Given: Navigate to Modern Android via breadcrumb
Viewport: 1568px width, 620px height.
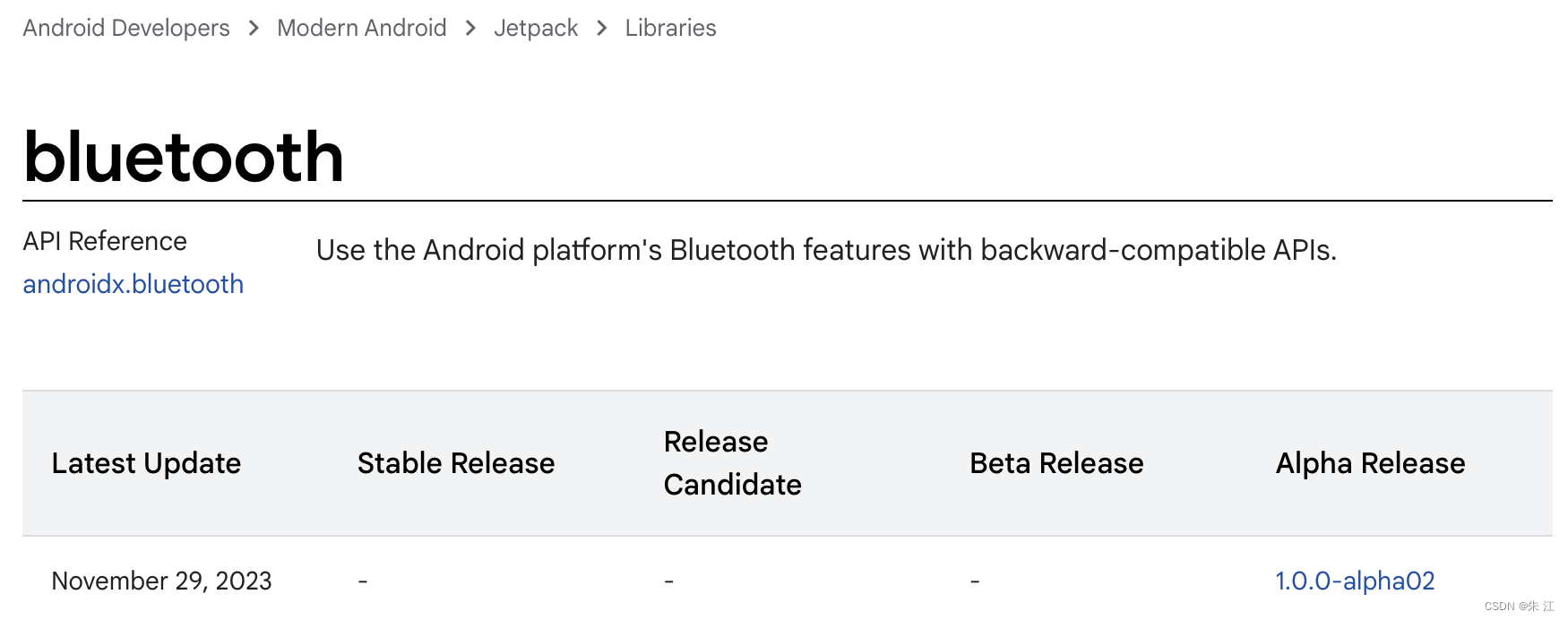Looking at the screenshot, I should (x=362, y=28).
